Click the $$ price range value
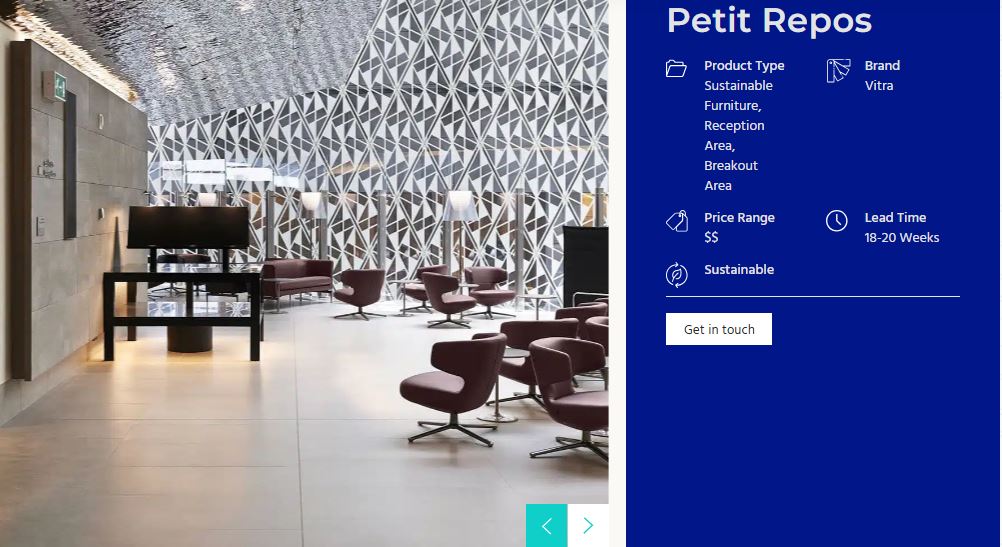 pos(711,238)
